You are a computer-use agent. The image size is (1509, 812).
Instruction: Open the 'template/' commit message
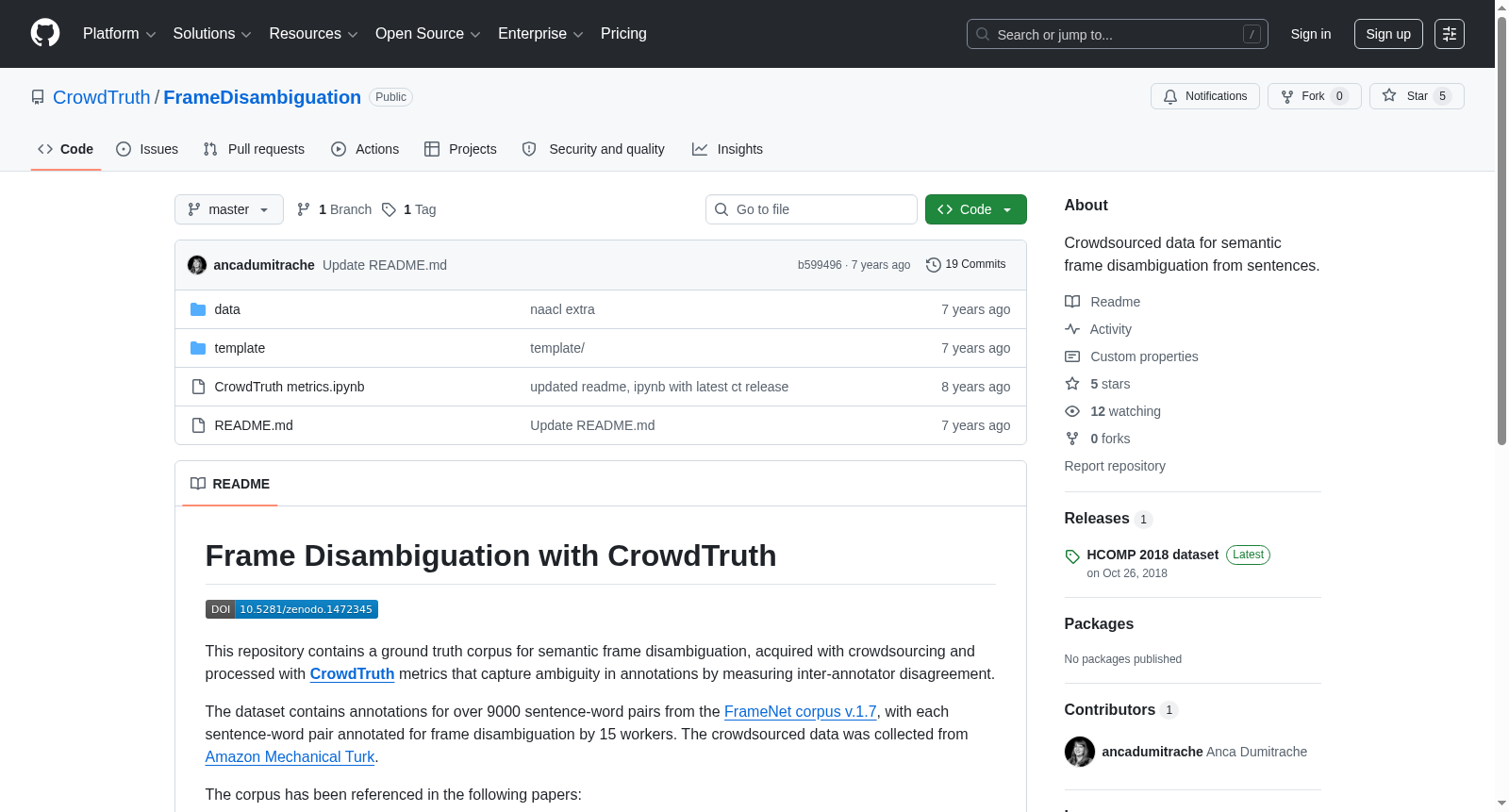point(557,348)
